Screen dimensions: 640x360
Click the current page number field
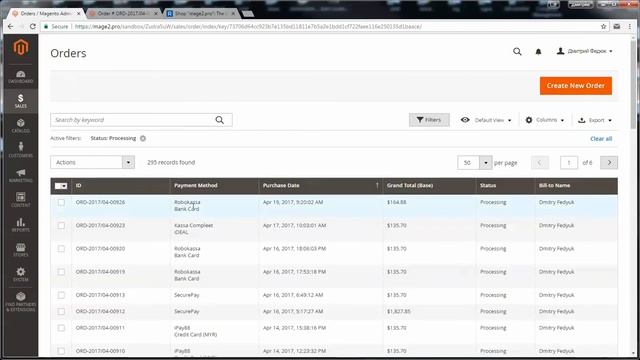tap(569, 162)
